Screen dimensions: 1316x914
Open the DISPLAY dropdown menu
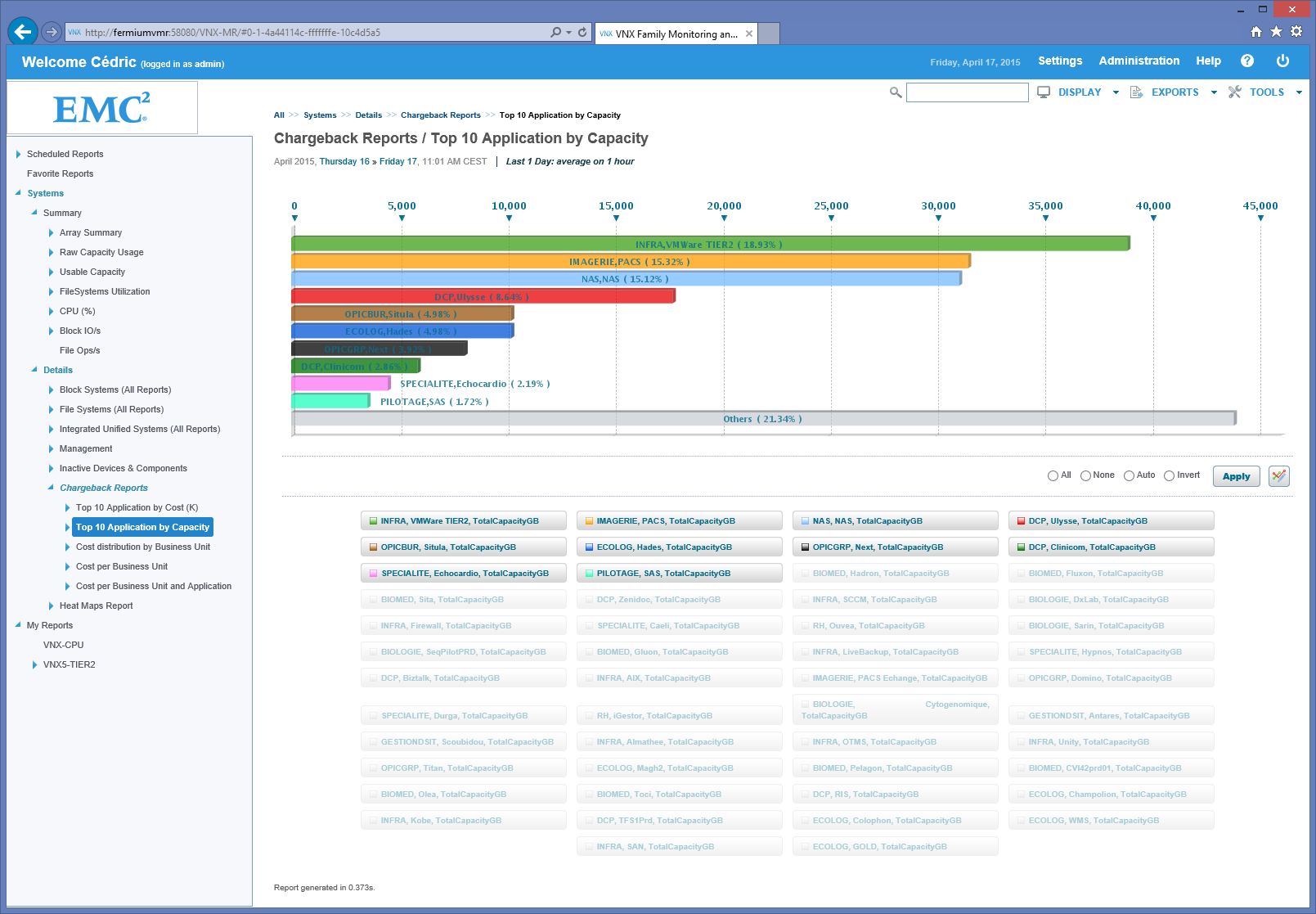(x=1079, y=92)
